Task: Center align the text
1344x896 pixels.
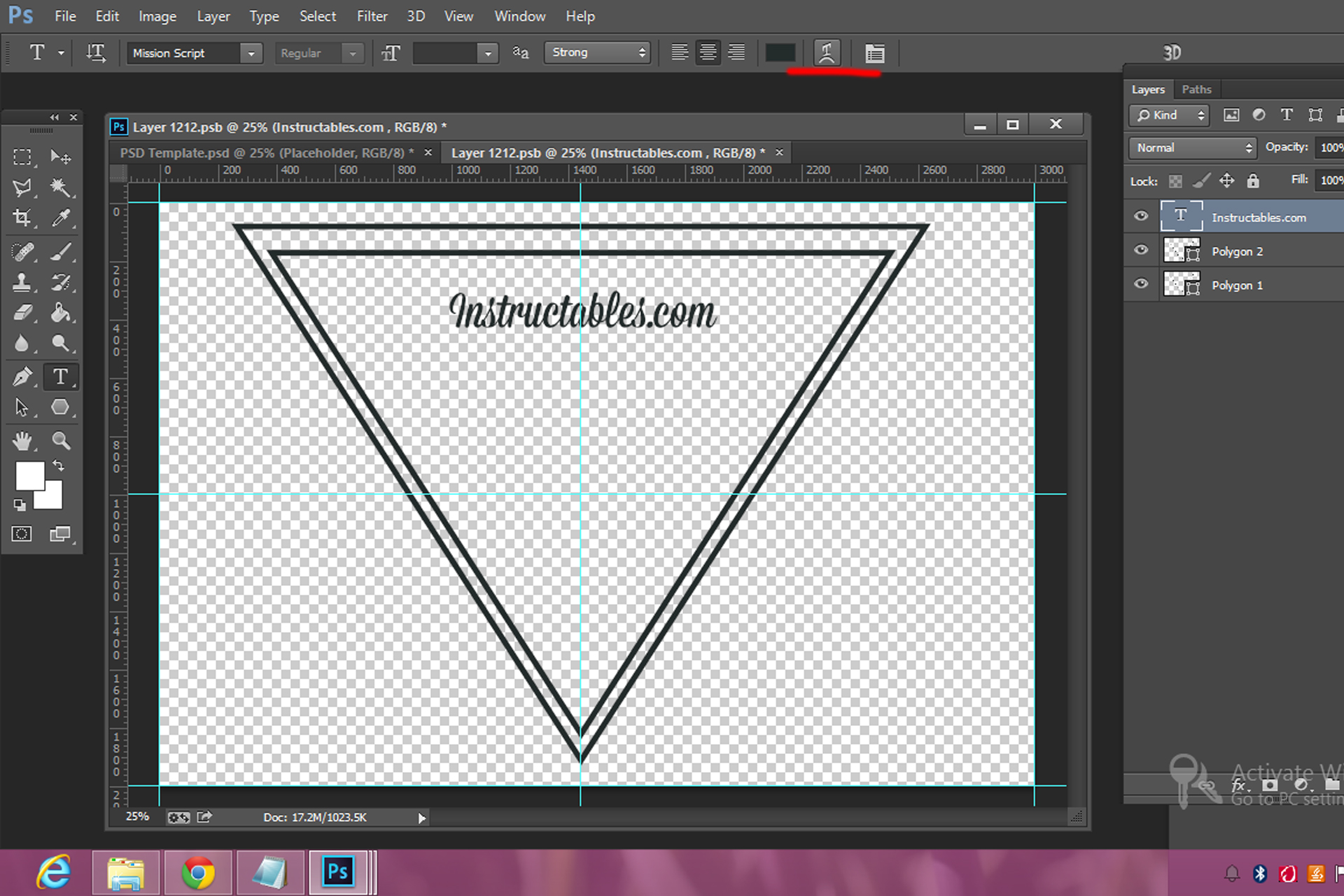Action: (x=708, y=52)
